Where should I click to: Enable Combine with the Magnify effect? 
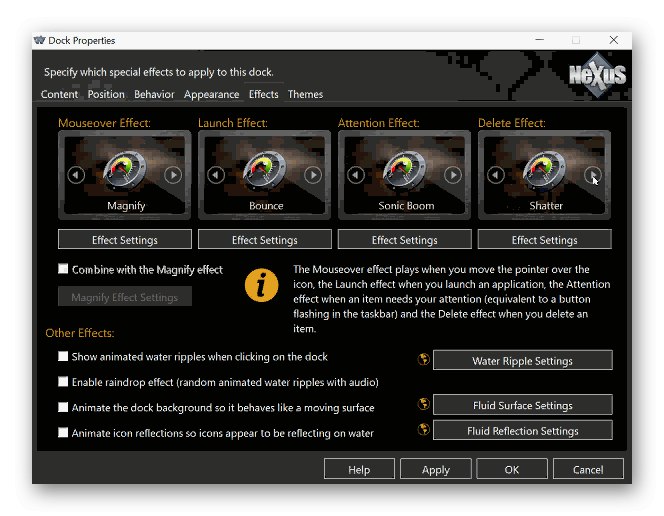point(63,269)
